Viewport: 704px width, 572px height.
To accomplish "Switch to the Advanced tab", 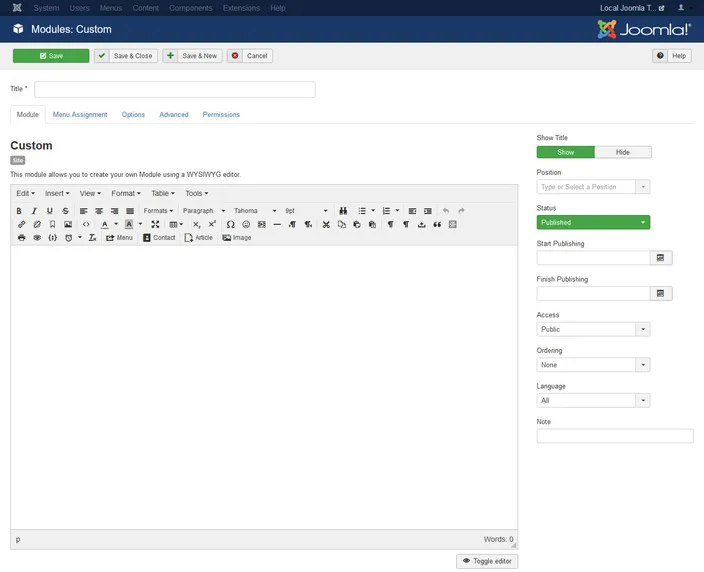I will point(174,114).
